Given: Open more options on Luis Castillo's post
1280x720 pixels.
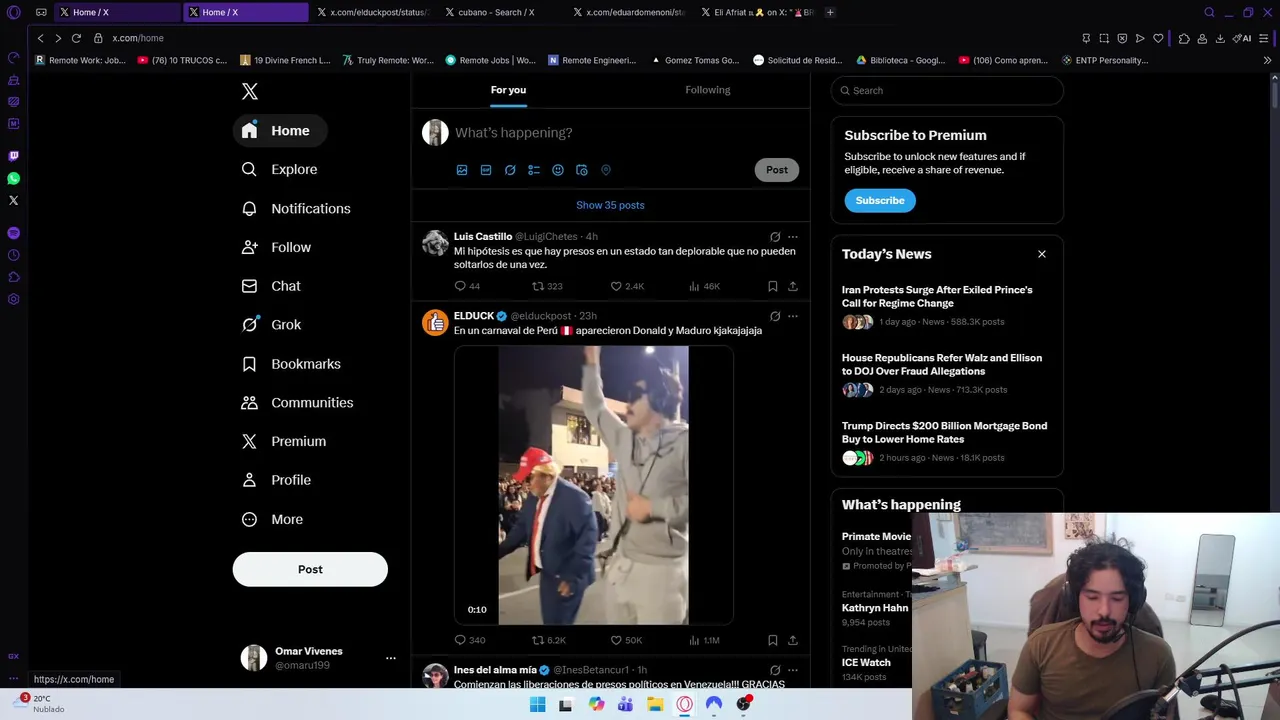Looking at the screenshot, I should tap(793, 237).
